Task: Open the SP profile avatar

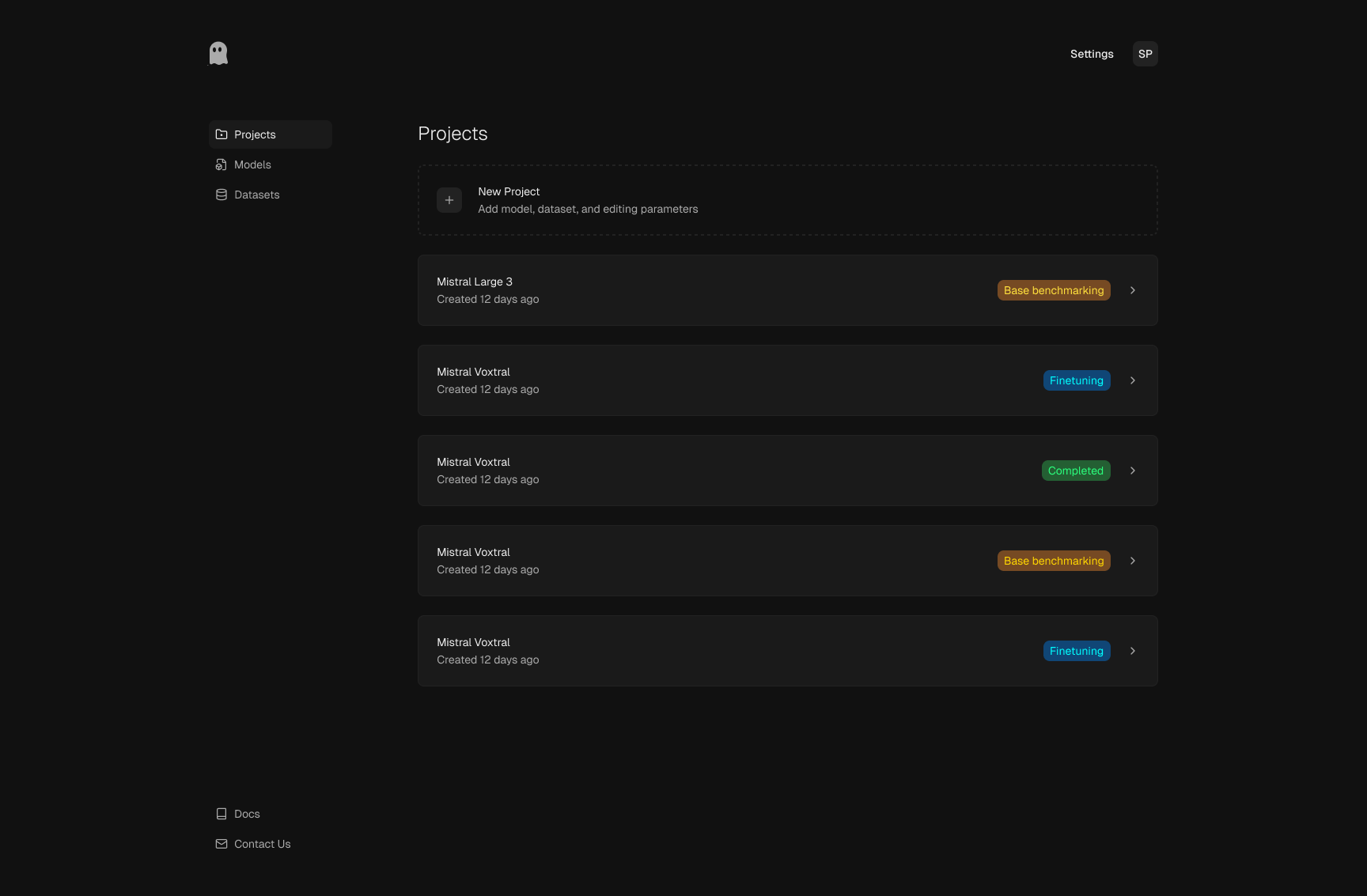Action: click(1145, 53)
